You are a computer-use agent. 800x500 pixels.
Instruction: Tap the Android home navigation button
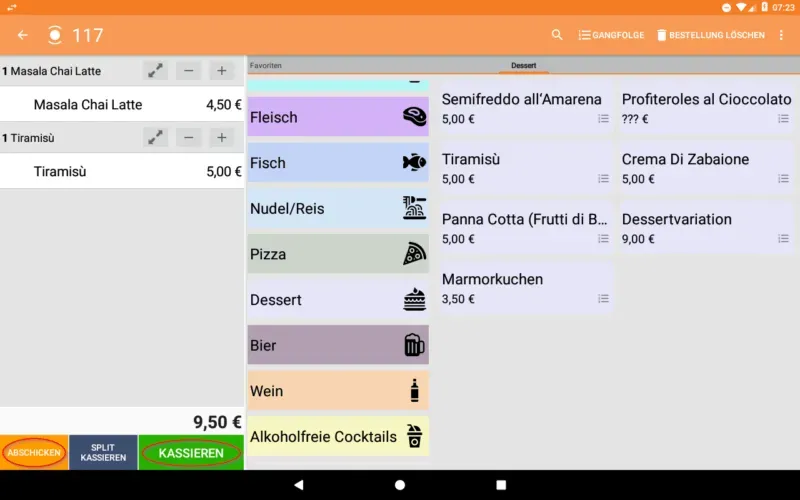point(400,485)
